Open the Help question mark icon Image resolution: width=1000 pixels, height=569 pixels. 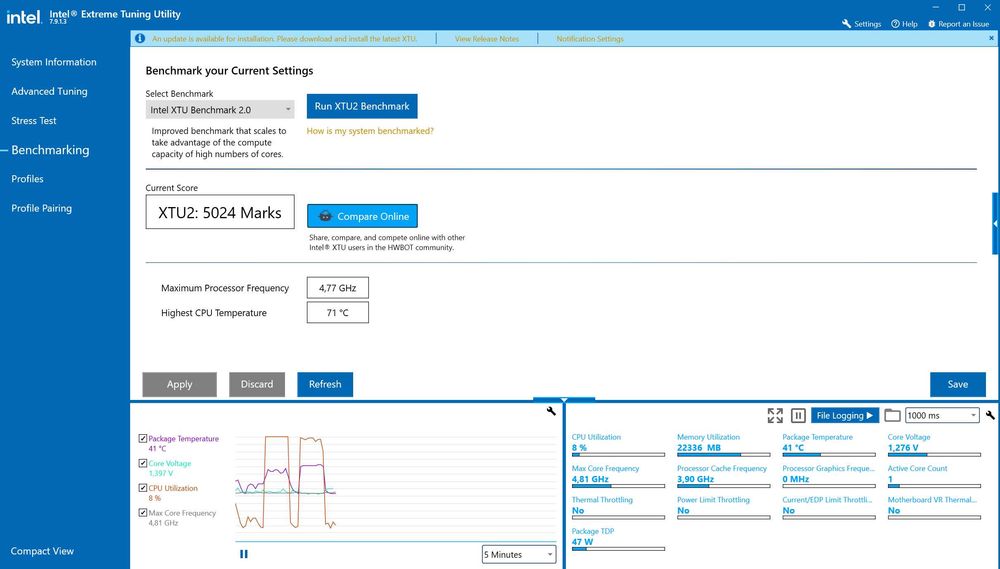click(895, 24)
